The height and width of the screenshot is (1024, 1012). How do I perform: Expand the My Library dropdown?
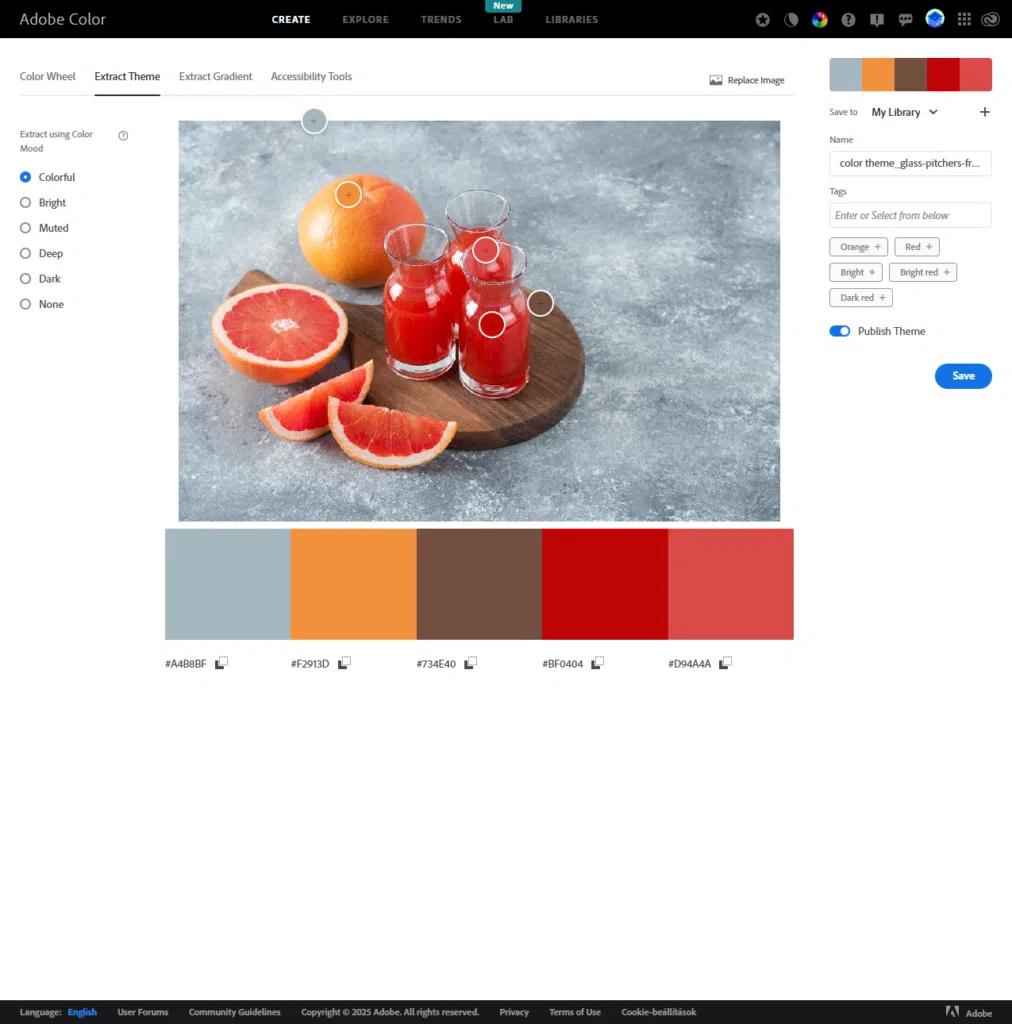point(904,112)
